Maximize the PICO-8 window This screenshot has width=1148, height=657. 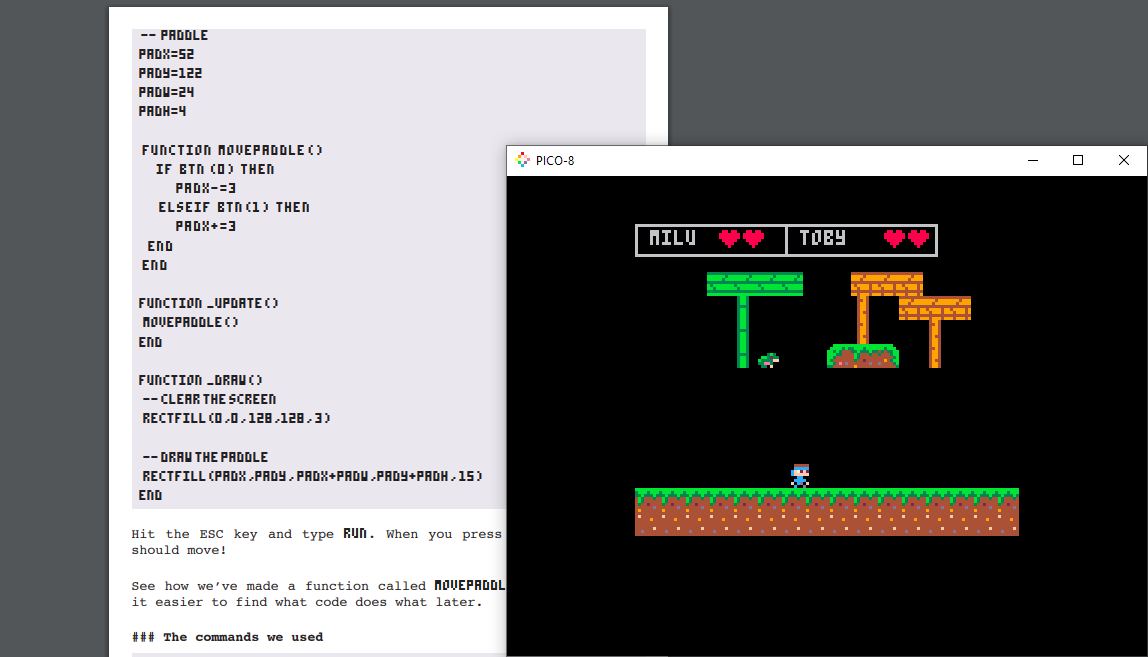coord(1078,160)
